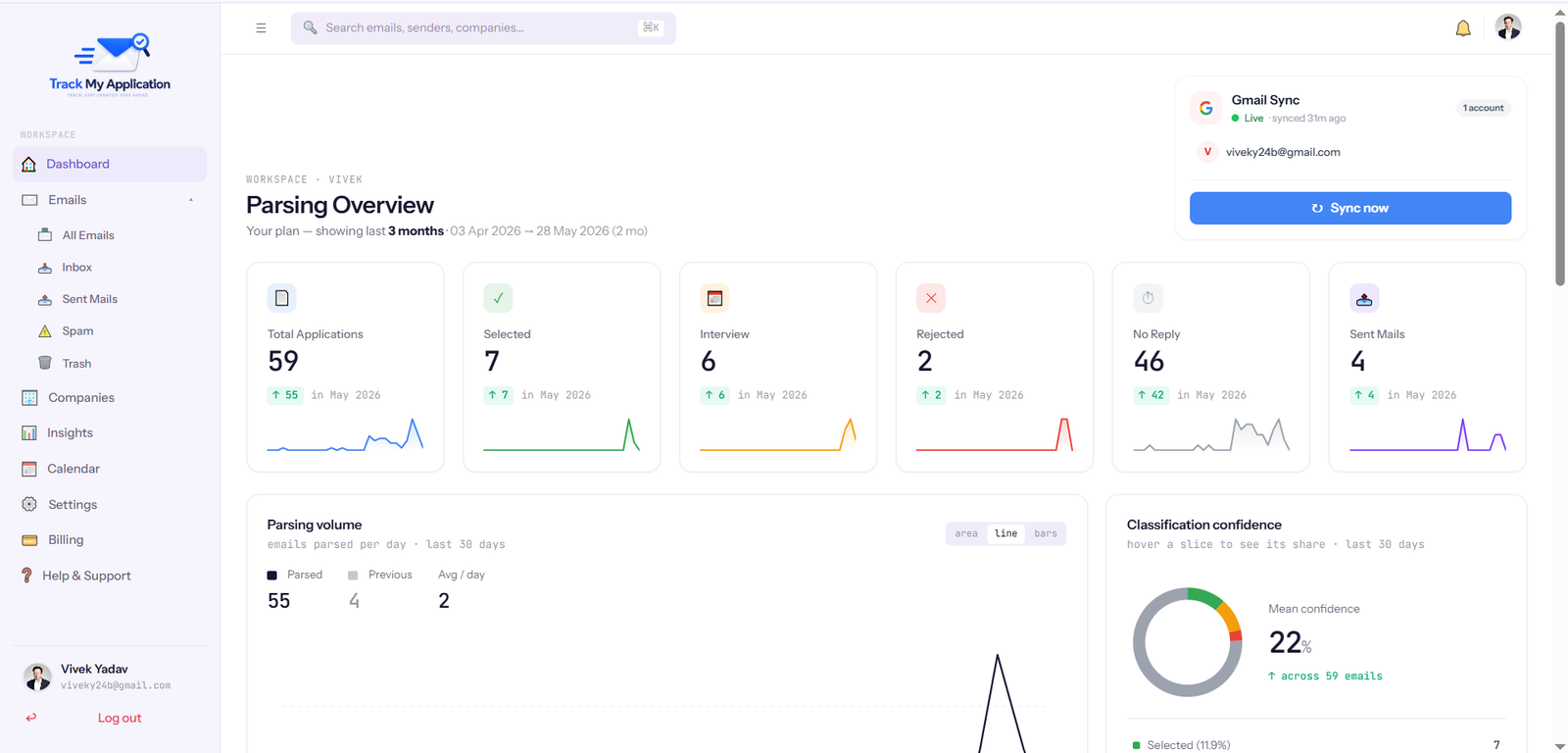Click the Total Applications sparkline chart
The height and width of the screenshot is (753, 1568).
click(345, 434)
